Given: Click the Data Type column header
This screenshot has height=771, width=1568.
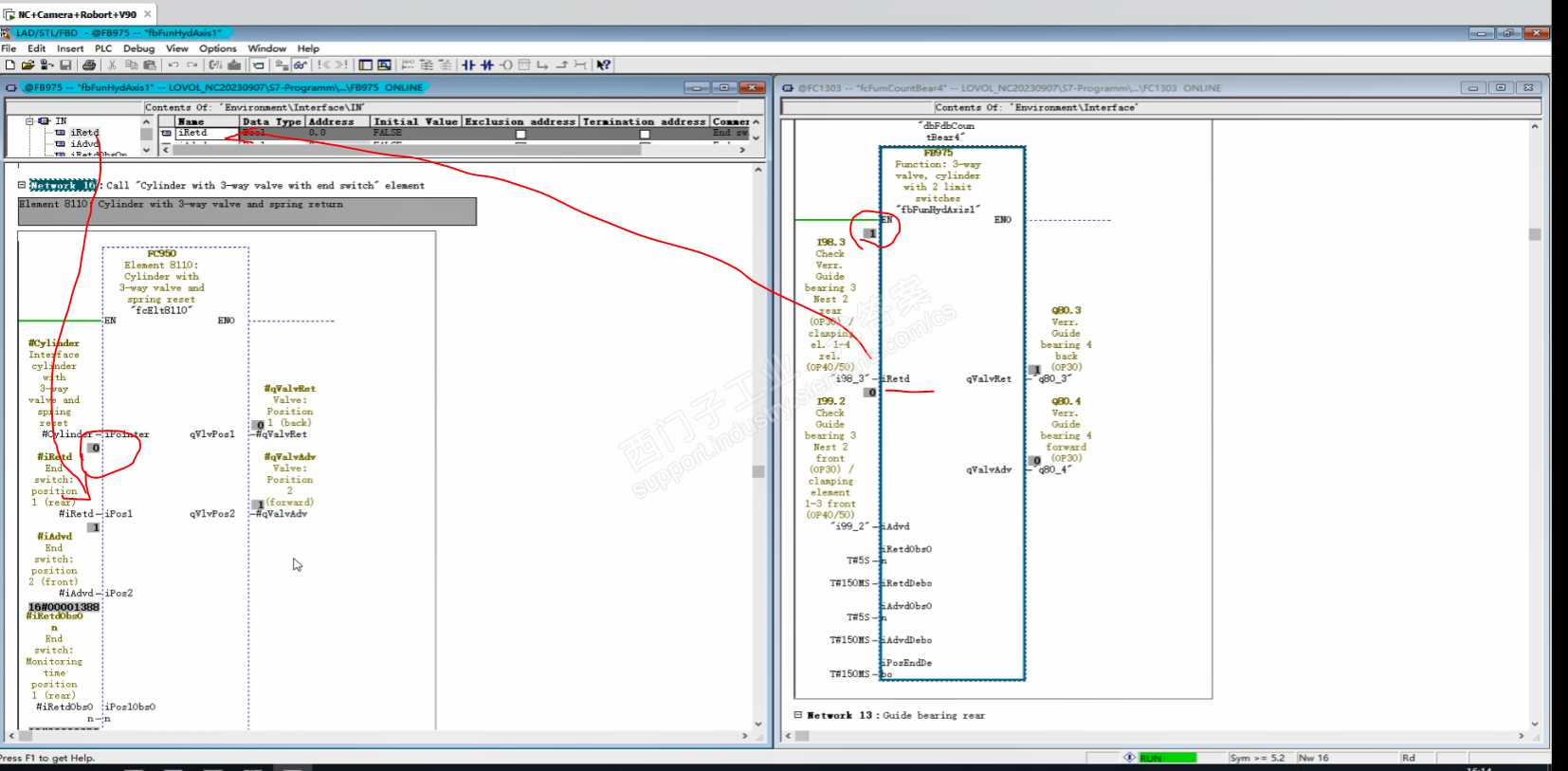Looking at the screenshot, I should coord(272,121).
